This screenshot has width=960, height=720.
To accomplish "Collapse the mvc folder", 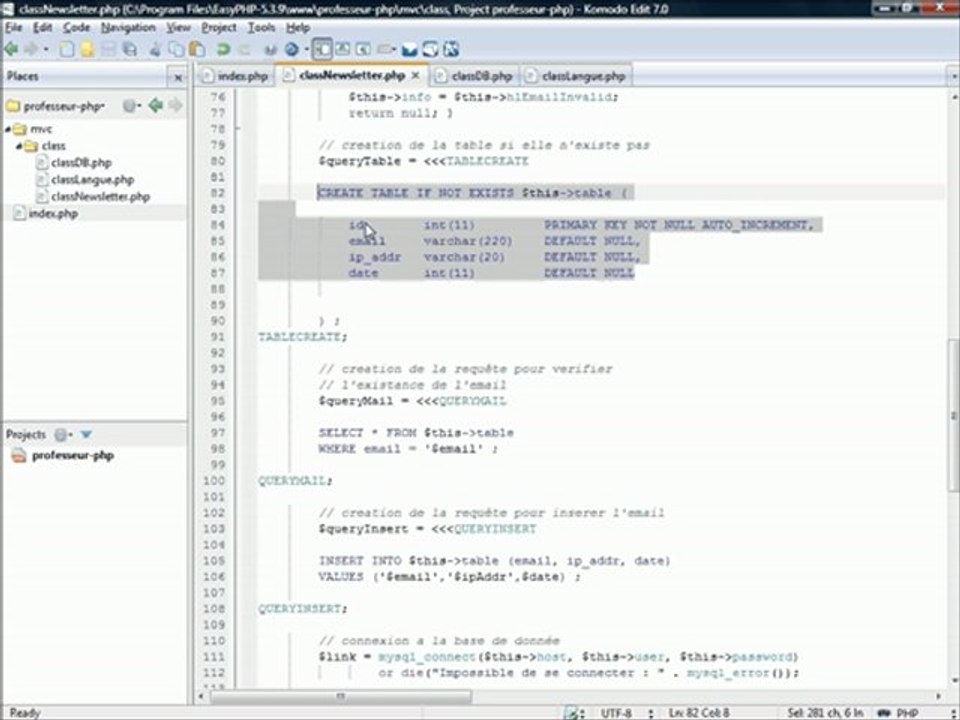I will [x=8, y=129].
